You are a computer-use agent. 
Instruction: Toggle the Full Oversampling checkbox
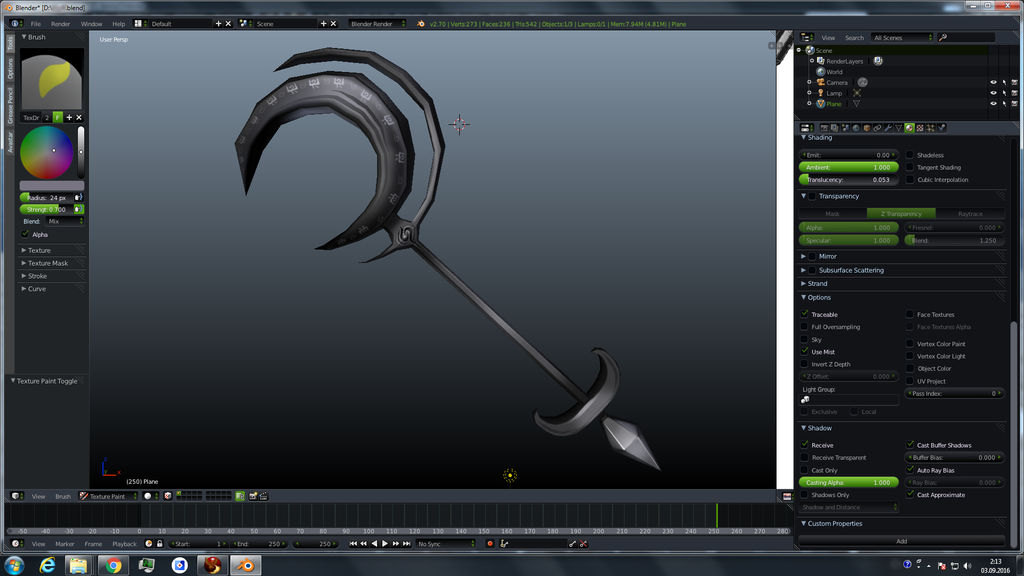[806, 327]
